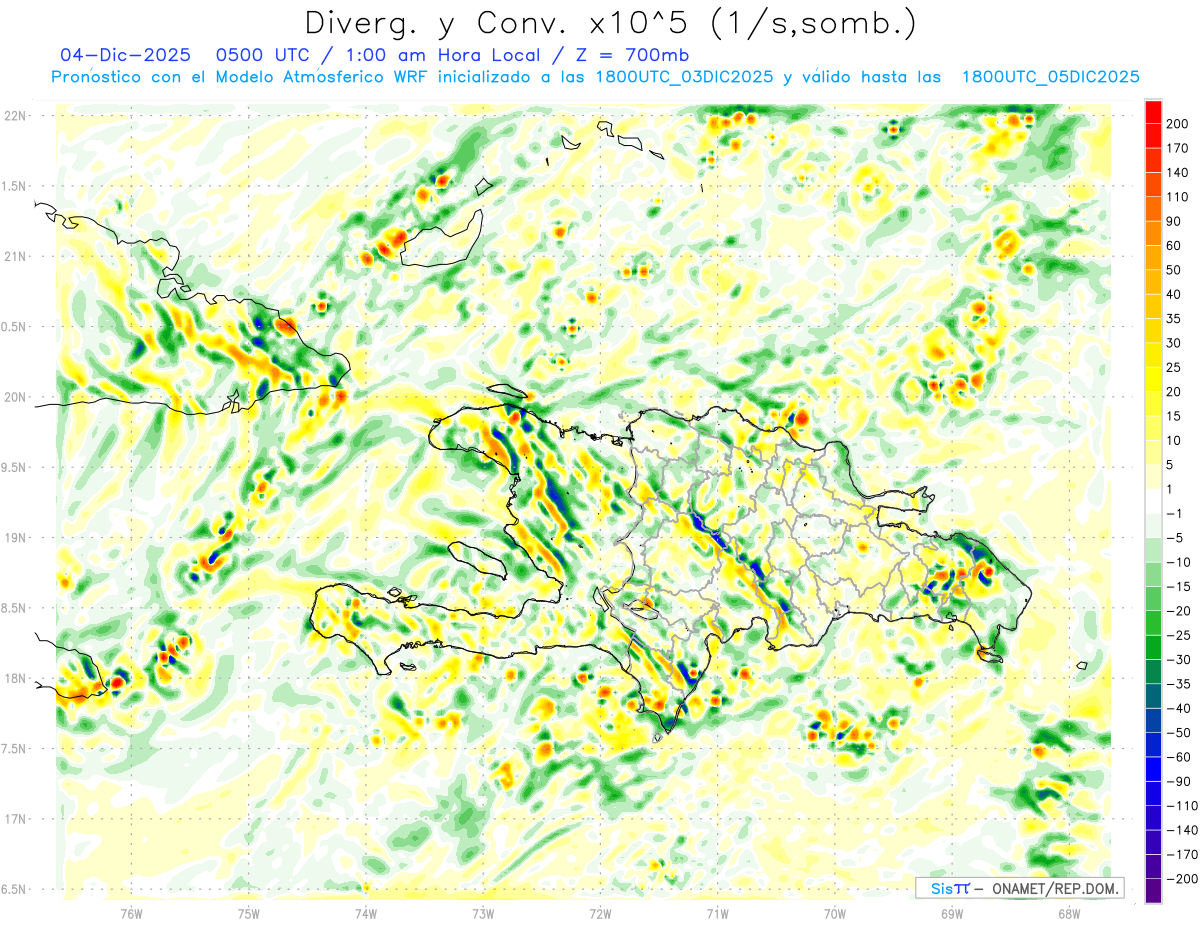Click the -35 value on color scale
1200x927 pixels.
click(1178, 684)
